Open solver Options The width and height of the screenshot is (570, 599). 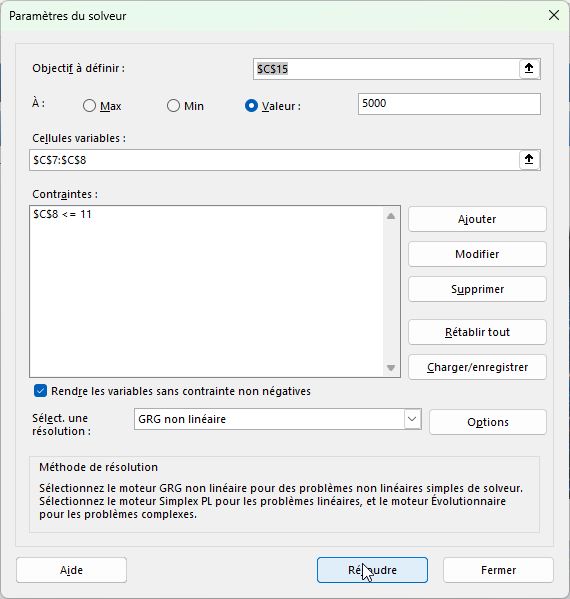488,422
